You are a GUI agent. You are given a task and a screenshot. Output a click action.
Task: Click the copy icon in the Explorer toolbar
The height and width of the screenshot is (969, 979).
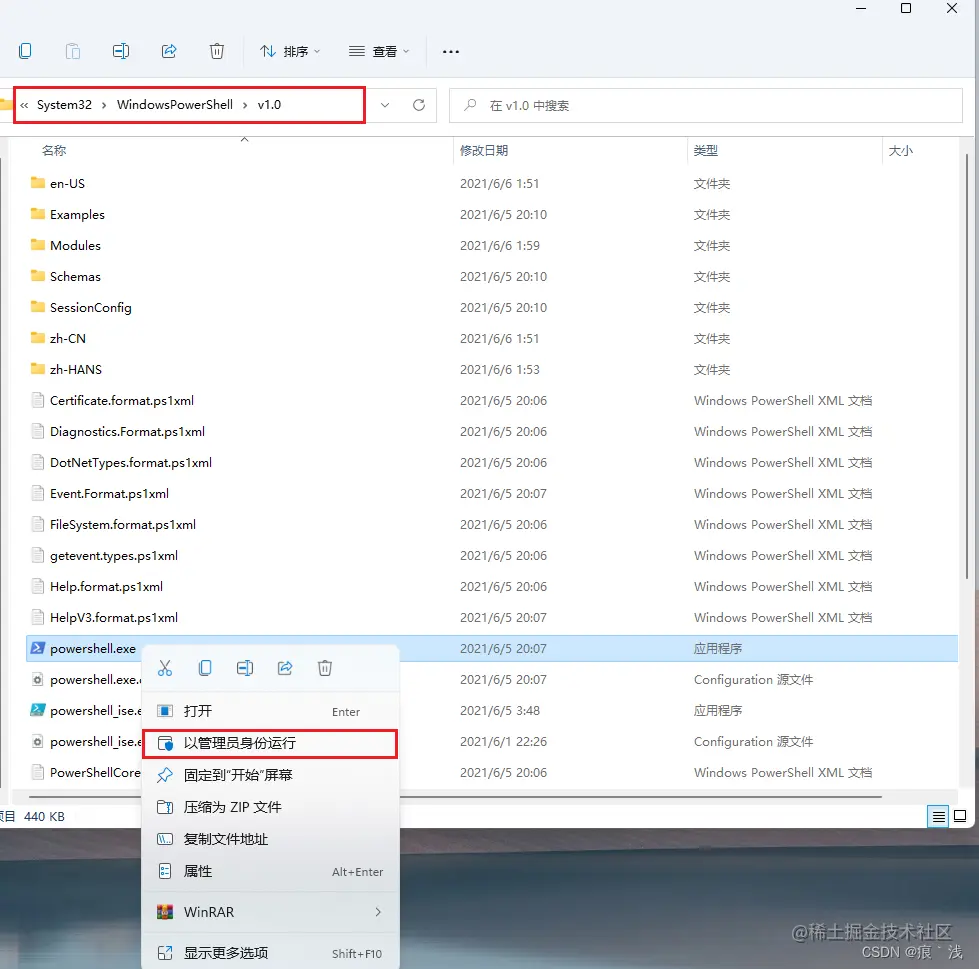click(x=26, y=51)
